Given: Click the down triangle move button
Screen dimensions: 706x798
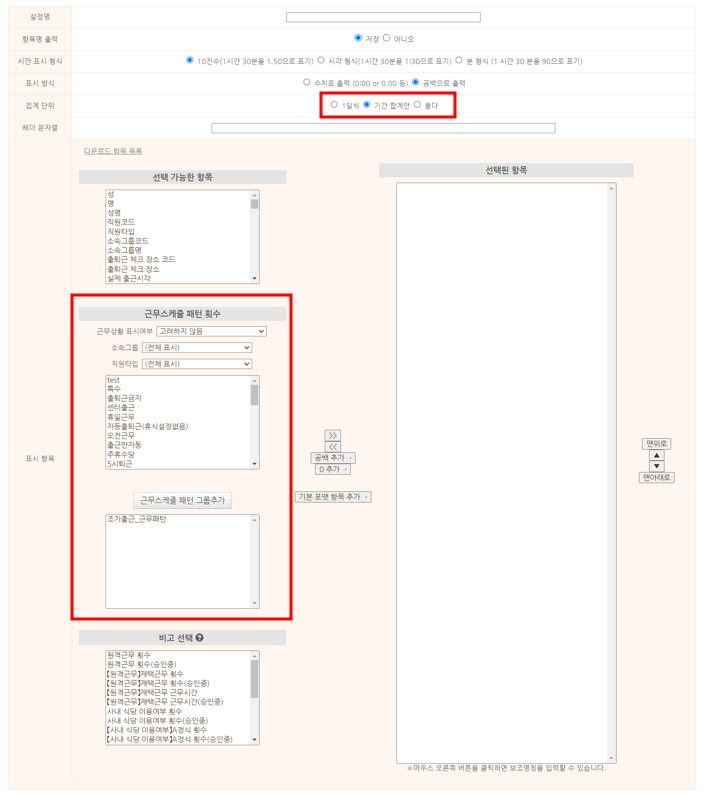Looking at the screenshot, I should click(x=657, y=466).
